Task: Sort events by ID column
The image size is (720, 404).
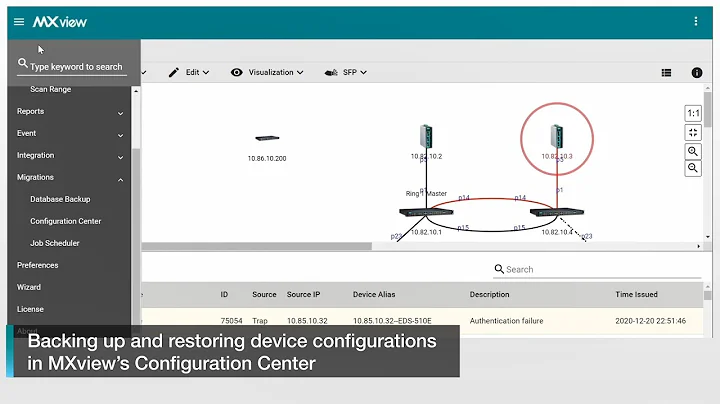Action: pyautogui.click(x=224, y=294)
